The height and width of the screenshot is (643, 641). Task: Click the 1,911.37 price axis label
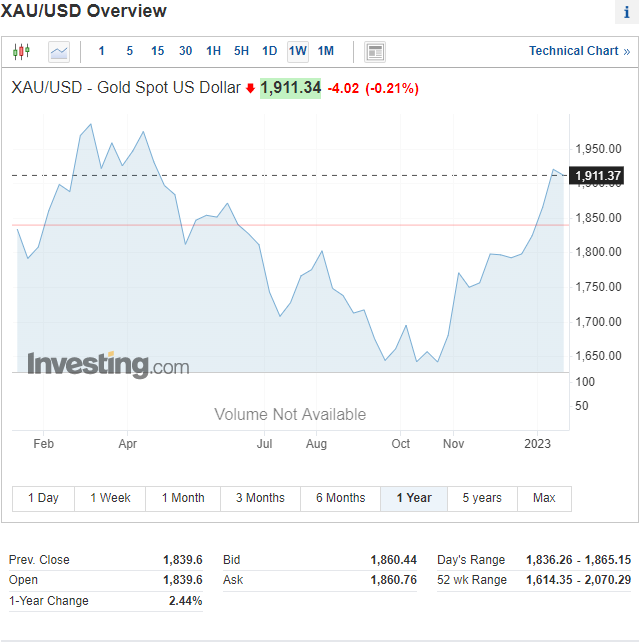coord(599,176)
